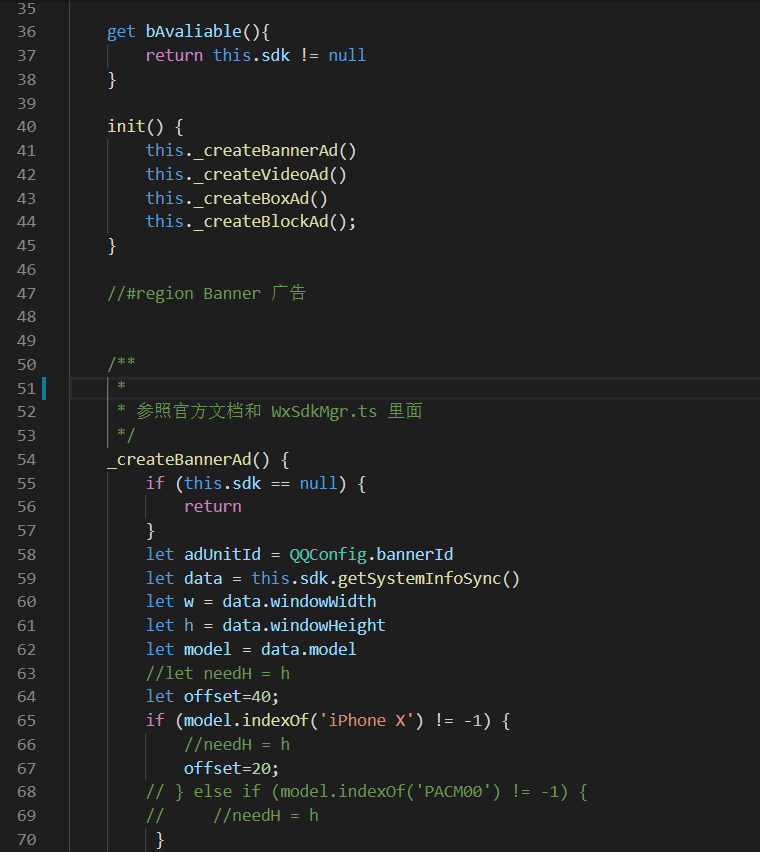Click the windowHeight property

pos(328,626)
